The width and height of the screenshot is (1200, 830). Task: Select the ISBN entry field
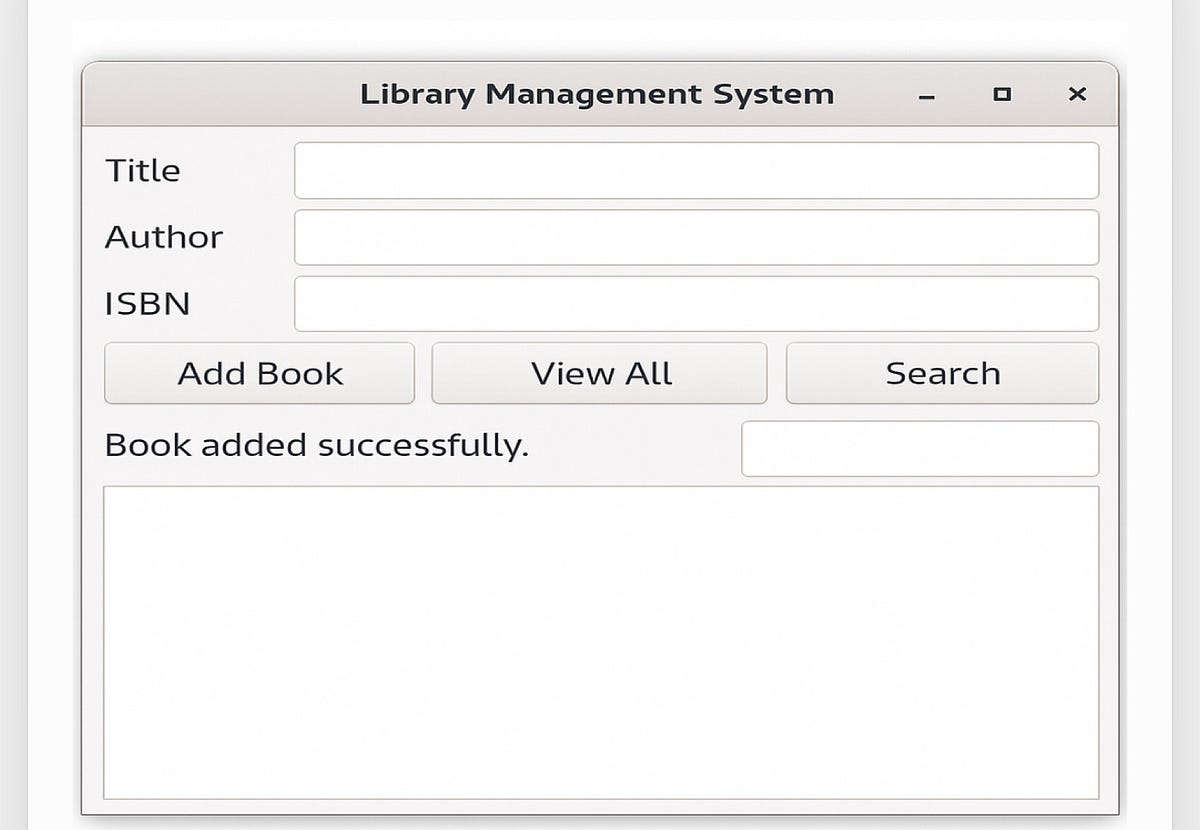(697, 303)
